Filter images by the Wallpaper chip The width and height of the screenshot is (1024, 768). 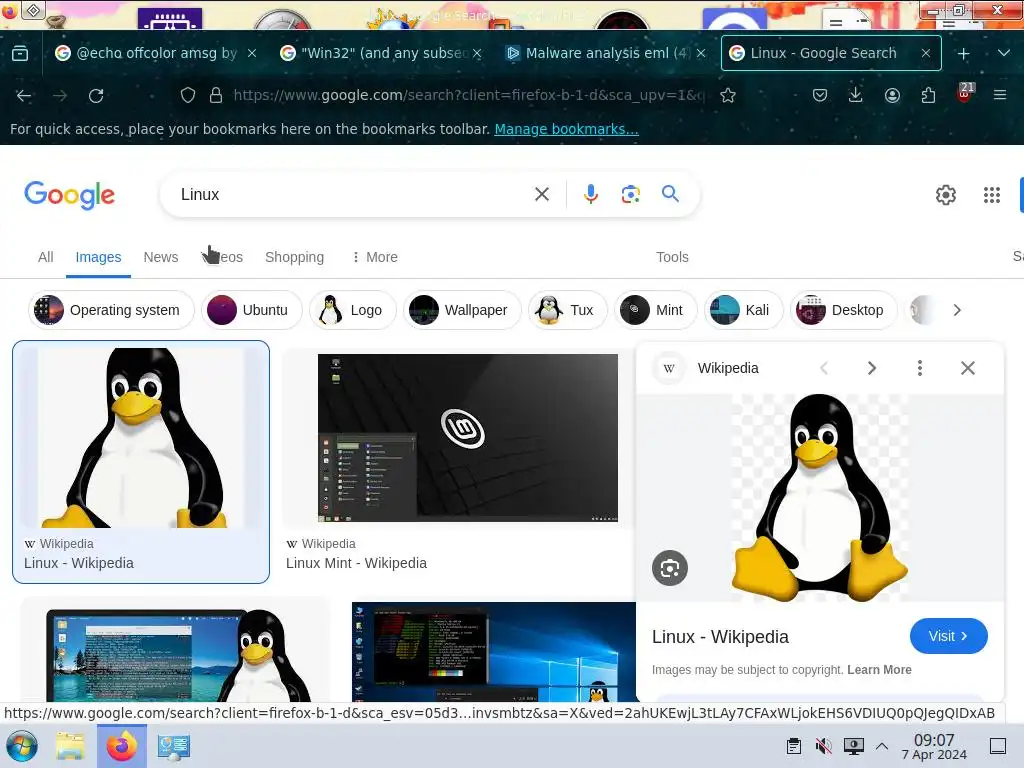pos(462,310)
